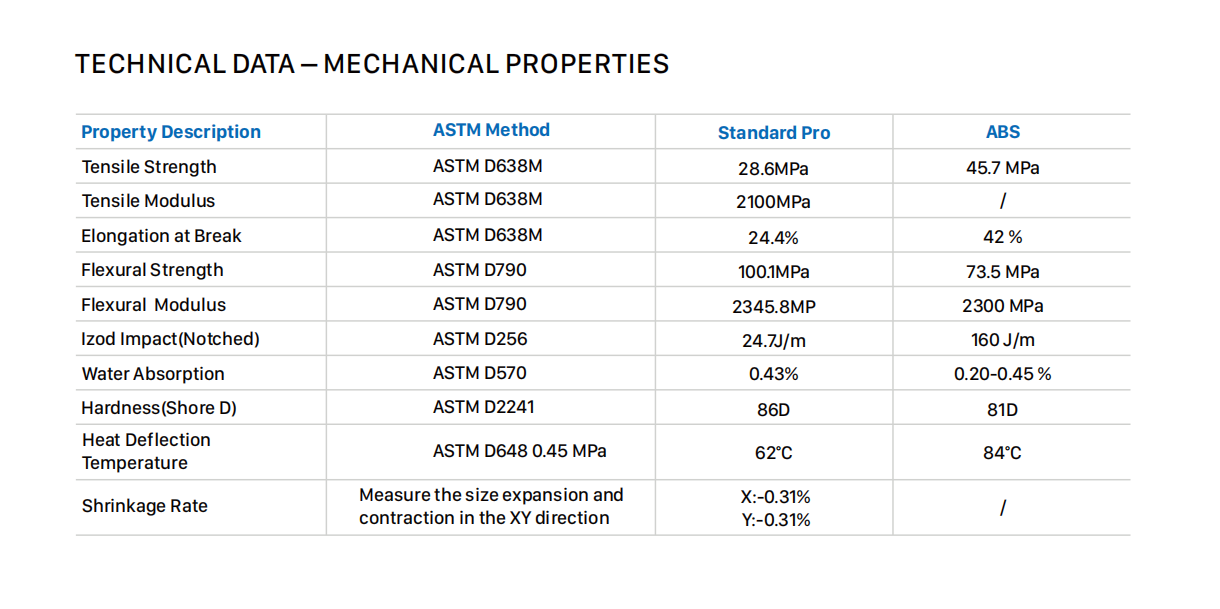Select the X:-0.31% shrinkage value
Viewport: 1220px width, 609px height.
pyautogui.click(x=774, y=497)
